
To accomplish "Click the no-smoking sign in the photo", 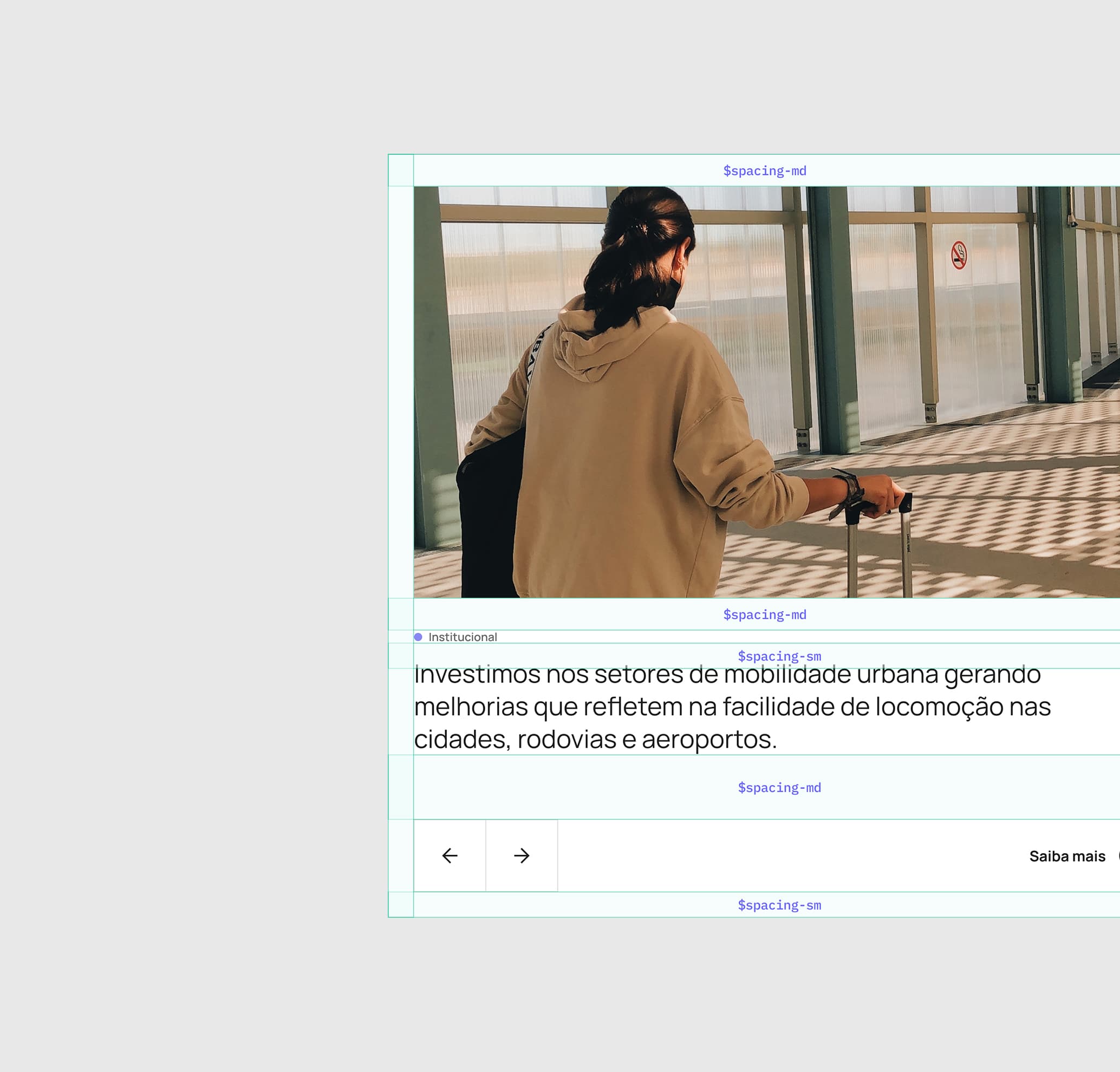I will [959, 256].
